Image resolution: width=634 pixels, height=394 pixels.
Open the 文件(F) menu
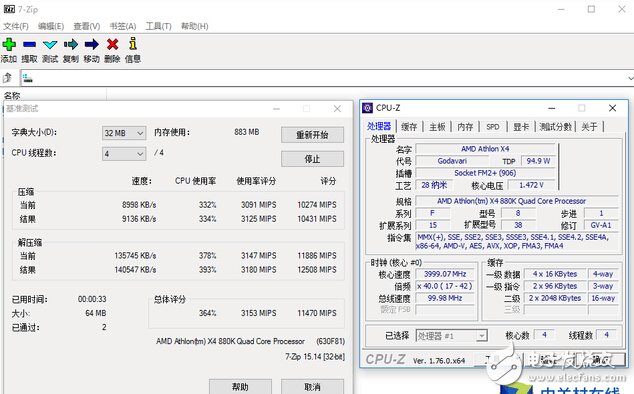[x=16, y=26]
